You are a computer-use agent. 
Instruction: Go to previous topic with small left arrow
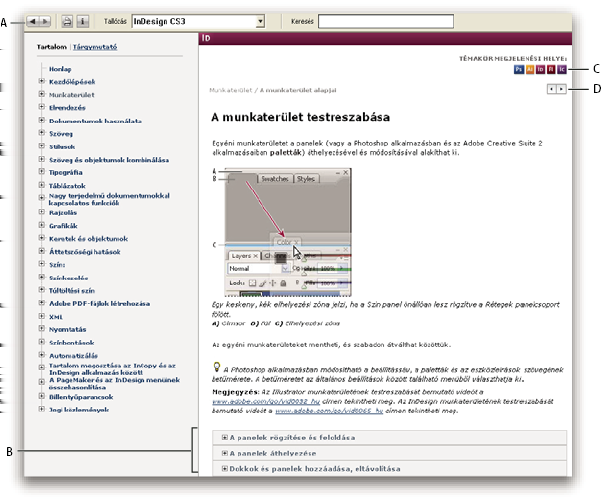(x=552, y=89)
